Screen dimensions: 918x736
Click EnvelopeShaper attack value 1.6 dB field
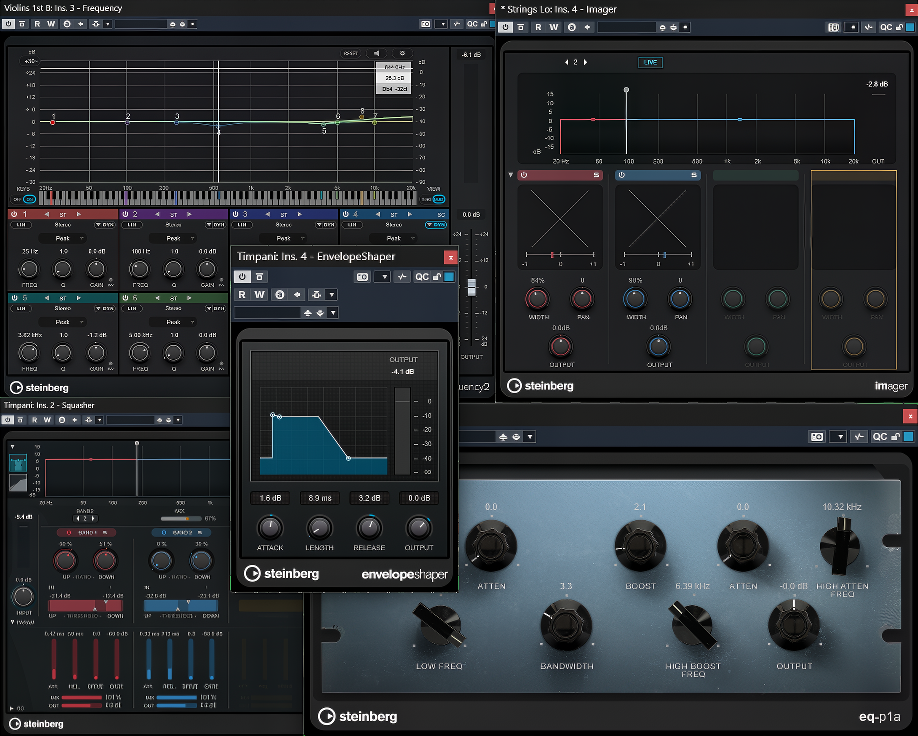coord(270,498)
